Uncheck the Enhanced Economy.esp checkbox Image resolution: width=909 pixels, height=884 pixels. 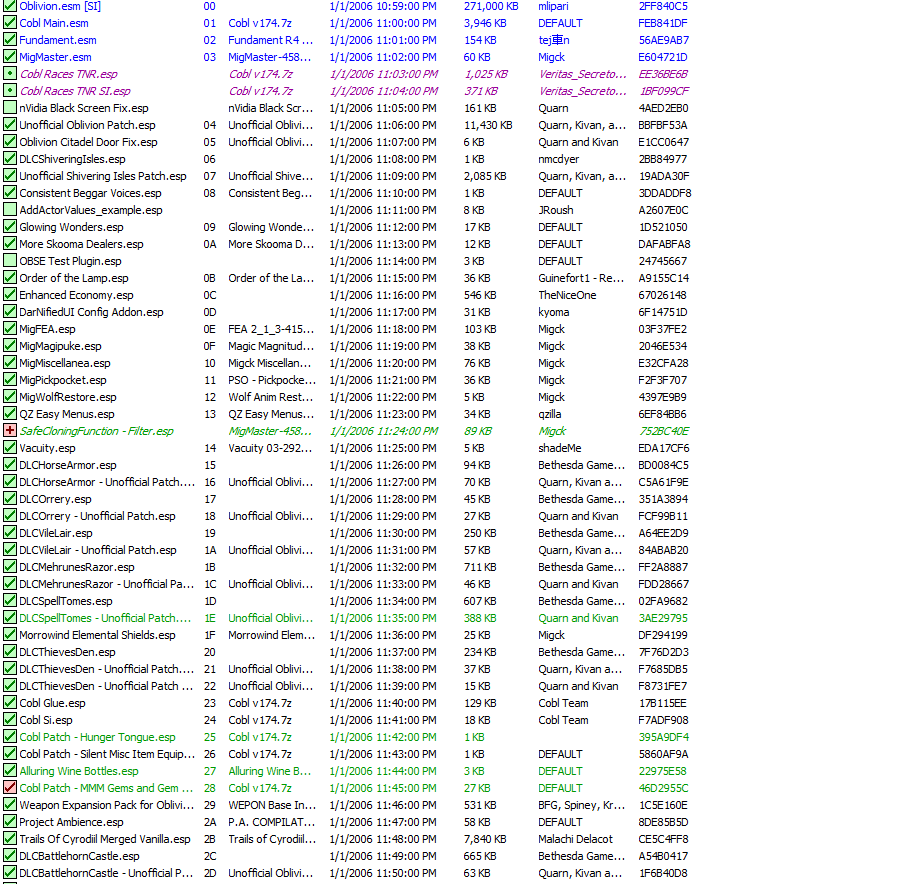[10, 295]
